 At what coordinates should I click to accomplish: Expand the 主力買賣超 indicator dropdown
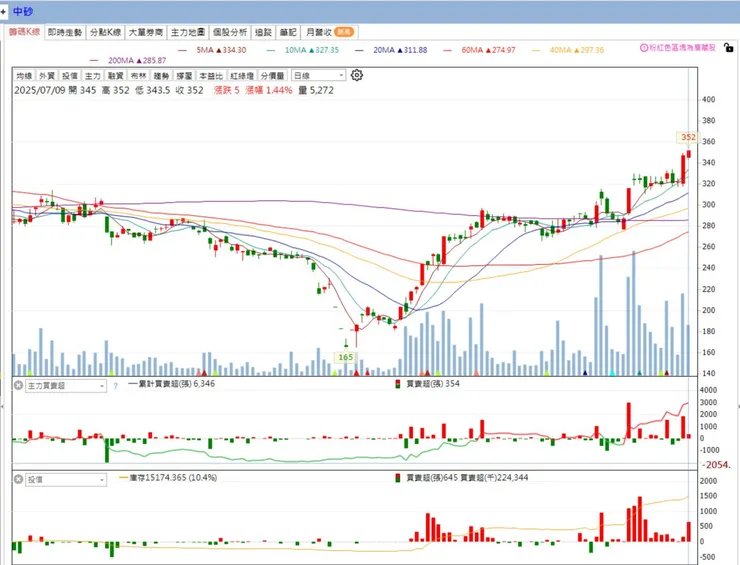(66, 386)
